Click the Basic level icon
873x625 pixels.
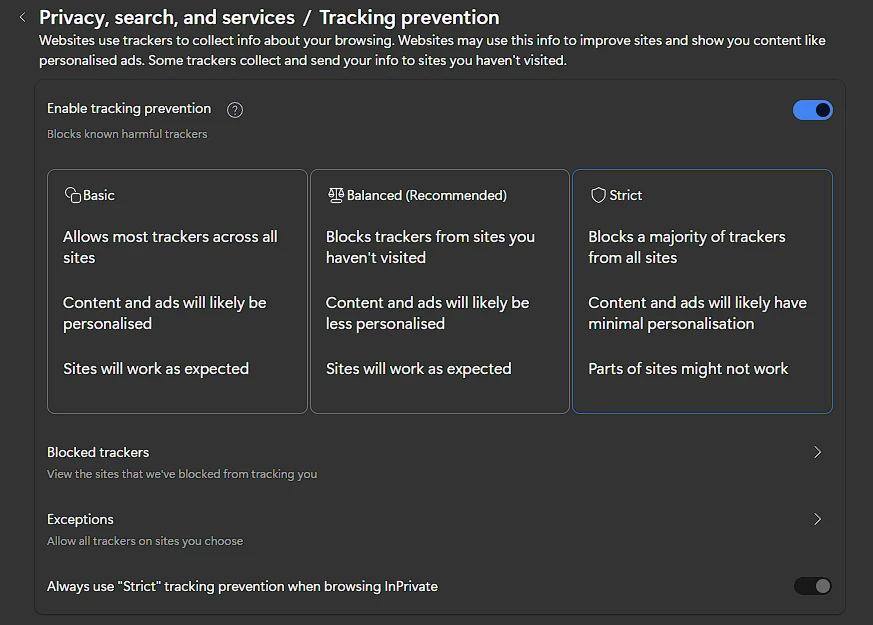coord(72,195)
